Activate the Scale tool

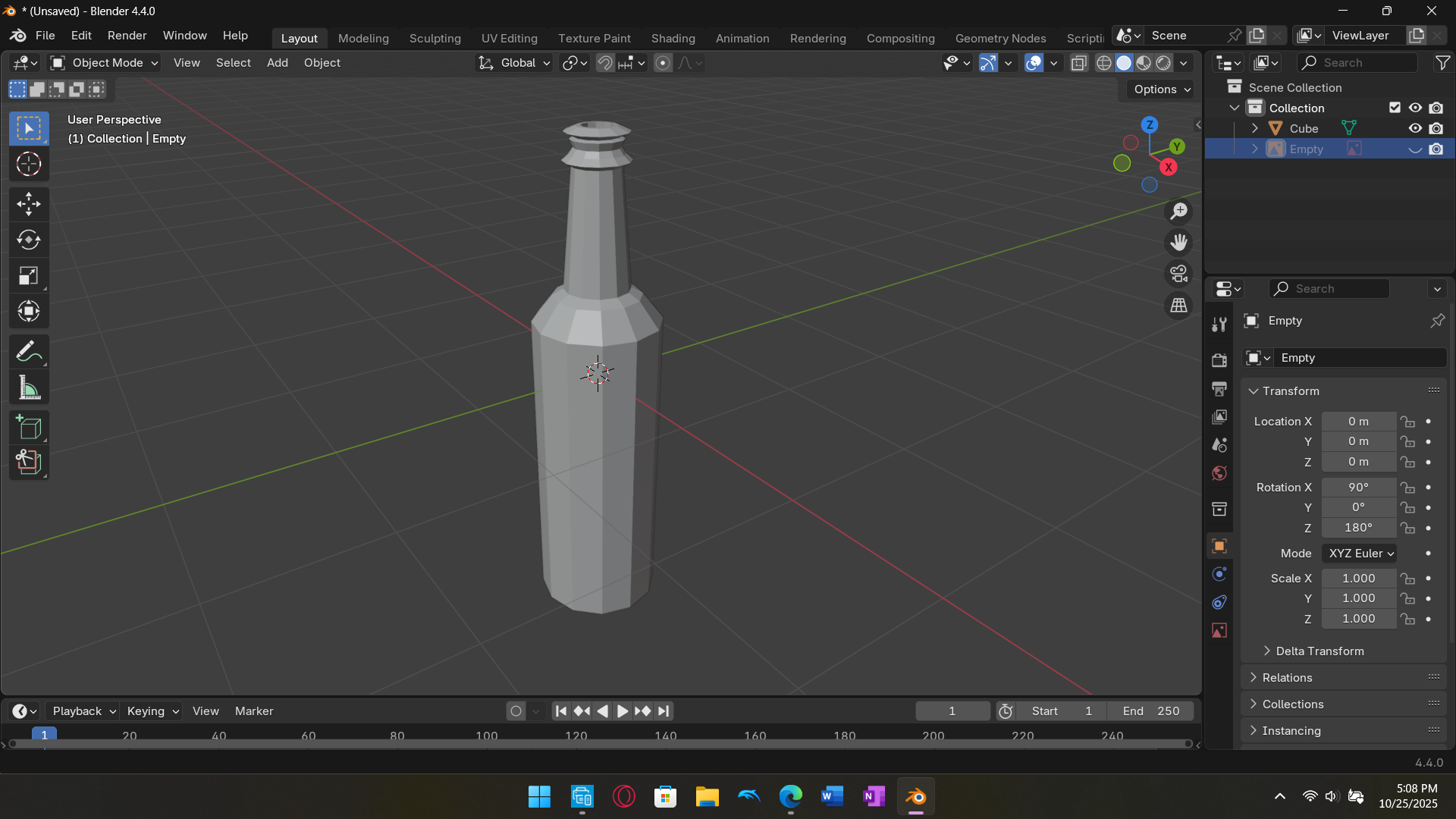point(29,276)
